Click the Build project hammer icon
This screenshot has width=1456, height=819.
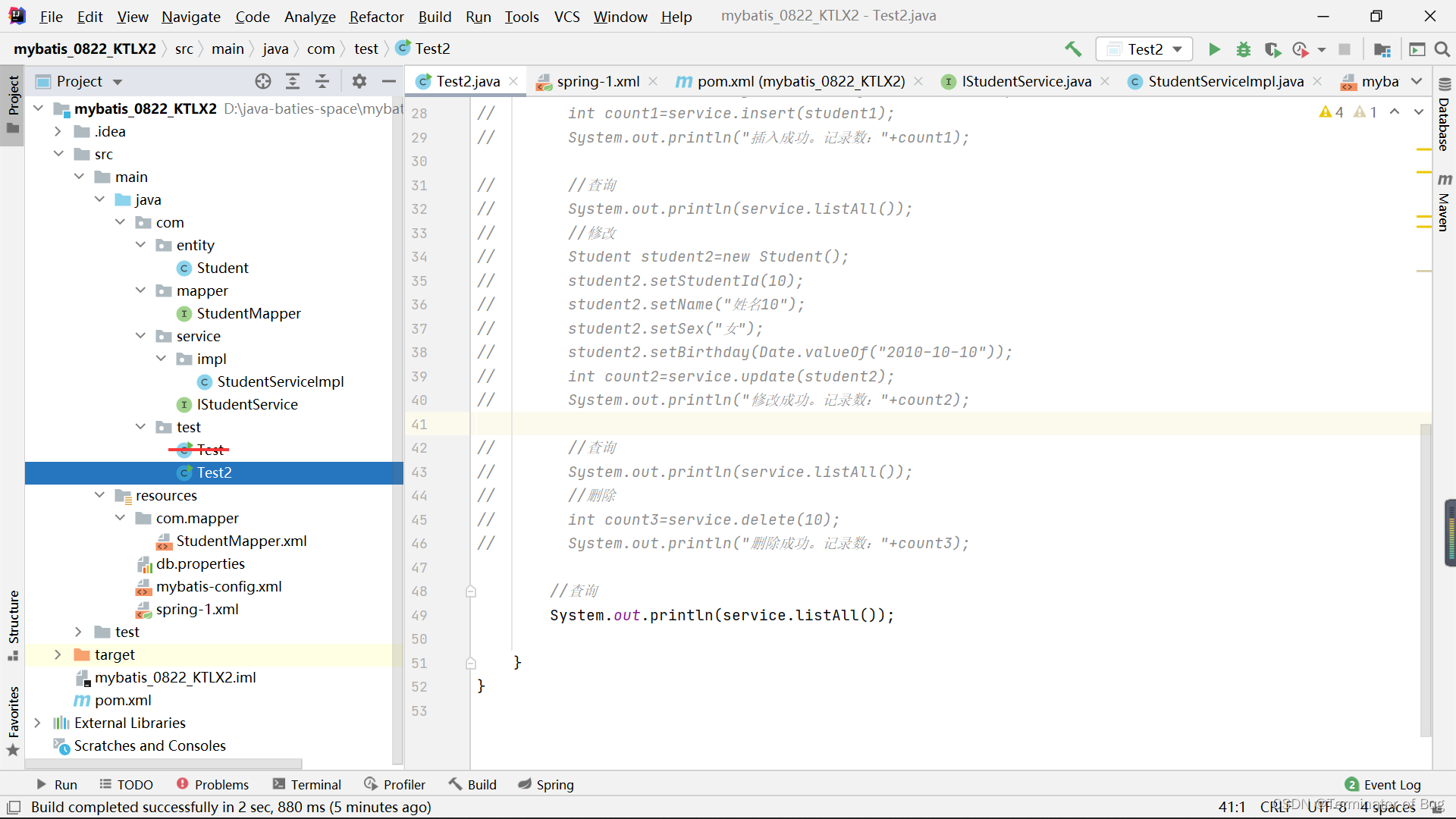tap(1072, 49)
